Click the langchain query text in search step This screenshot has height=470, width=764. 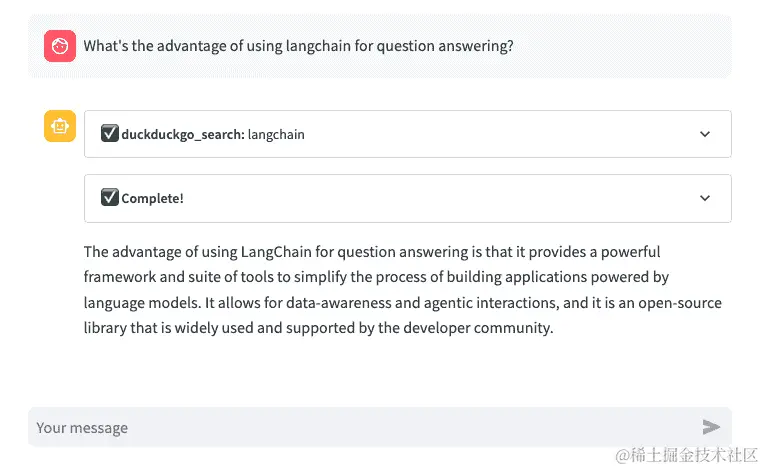coord(276,134)
